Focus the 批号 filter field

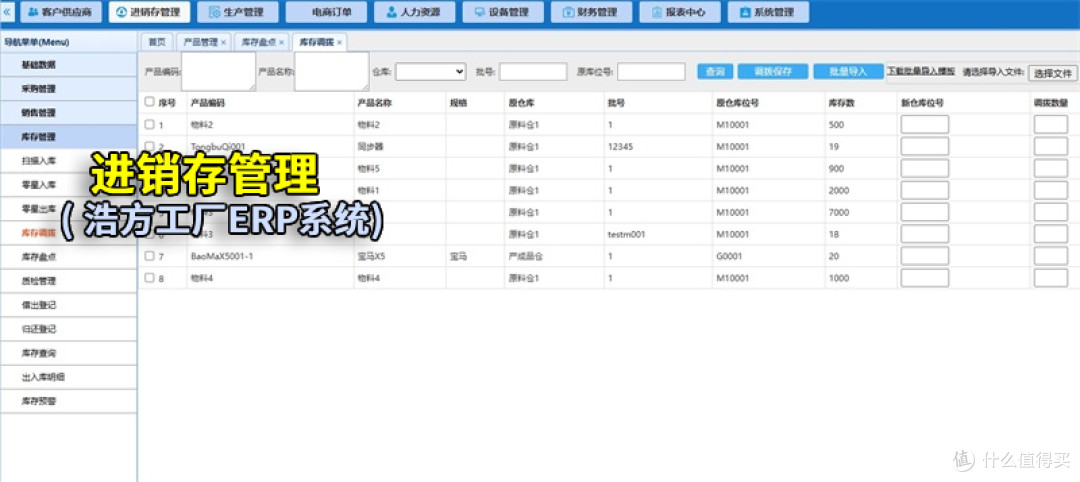point(533,72)
